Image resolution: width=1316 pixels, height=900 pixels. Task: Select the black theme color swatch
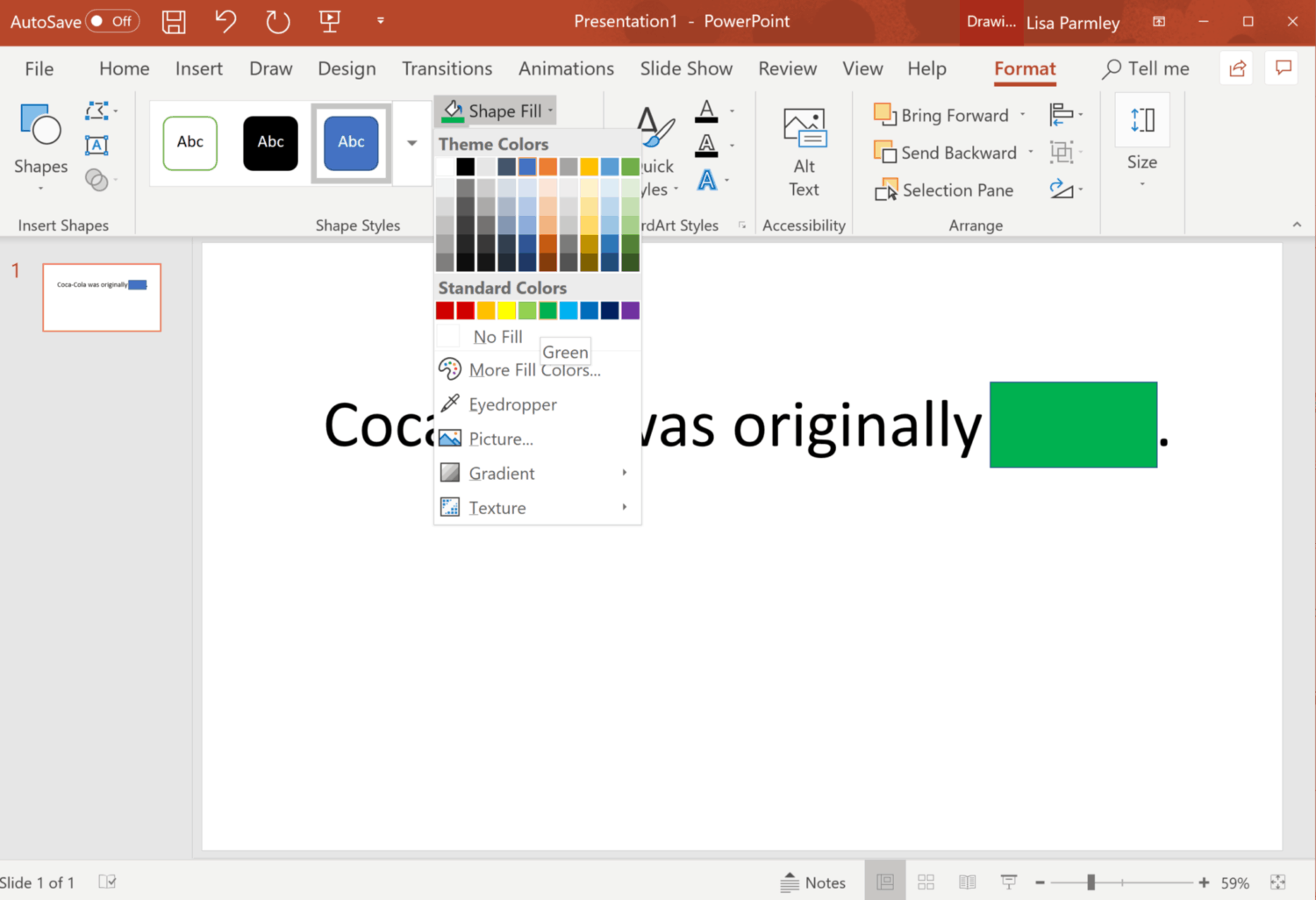pos(466,167)
